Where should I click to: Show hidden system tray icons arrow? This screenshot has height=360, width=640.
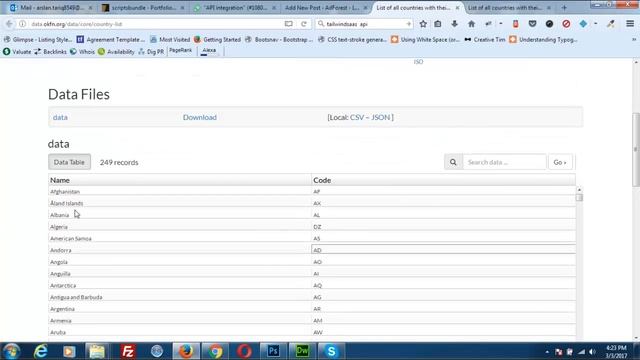coord(547,352)
